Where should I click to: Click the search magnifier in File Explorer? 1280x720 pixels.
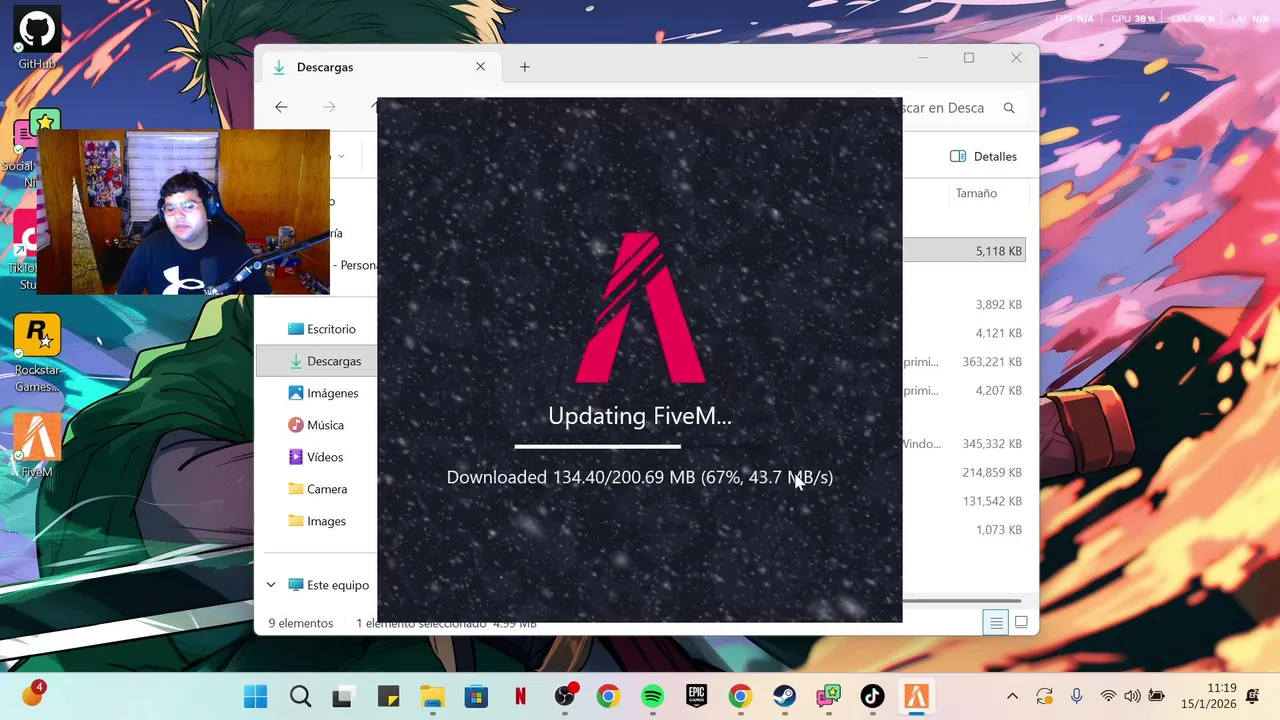[x=1009, y=108]
